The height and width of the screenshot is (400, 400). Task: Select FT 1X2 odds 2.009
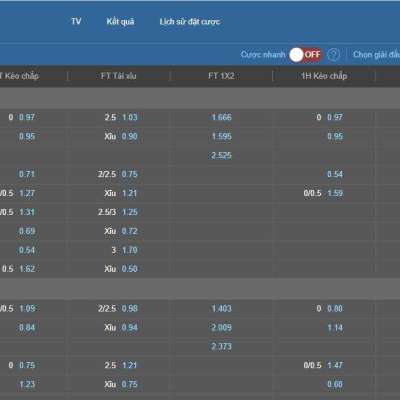pos(222,328)
